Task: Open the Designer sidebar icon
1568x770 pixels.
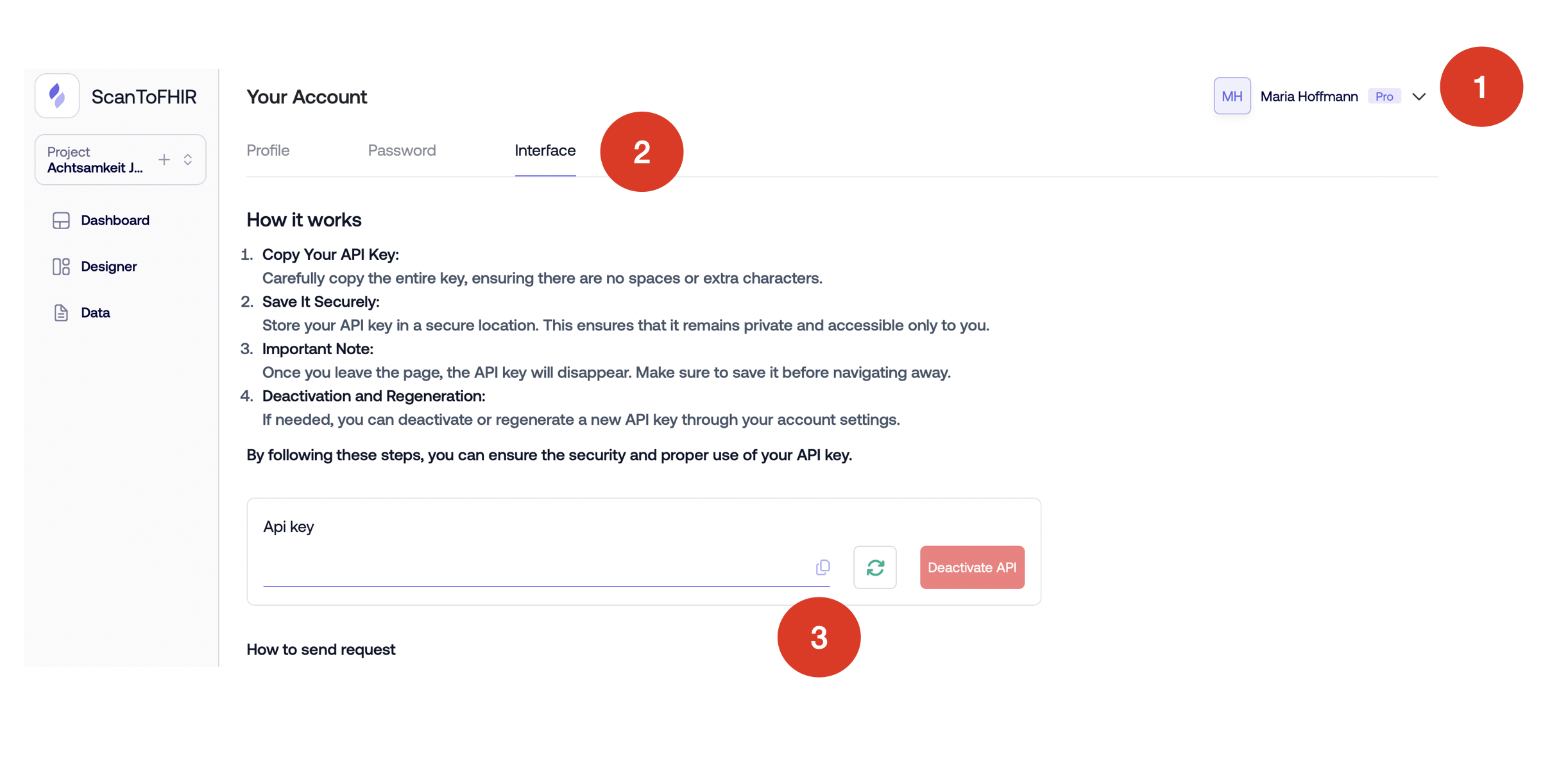Action: click(x=61, y=266)
